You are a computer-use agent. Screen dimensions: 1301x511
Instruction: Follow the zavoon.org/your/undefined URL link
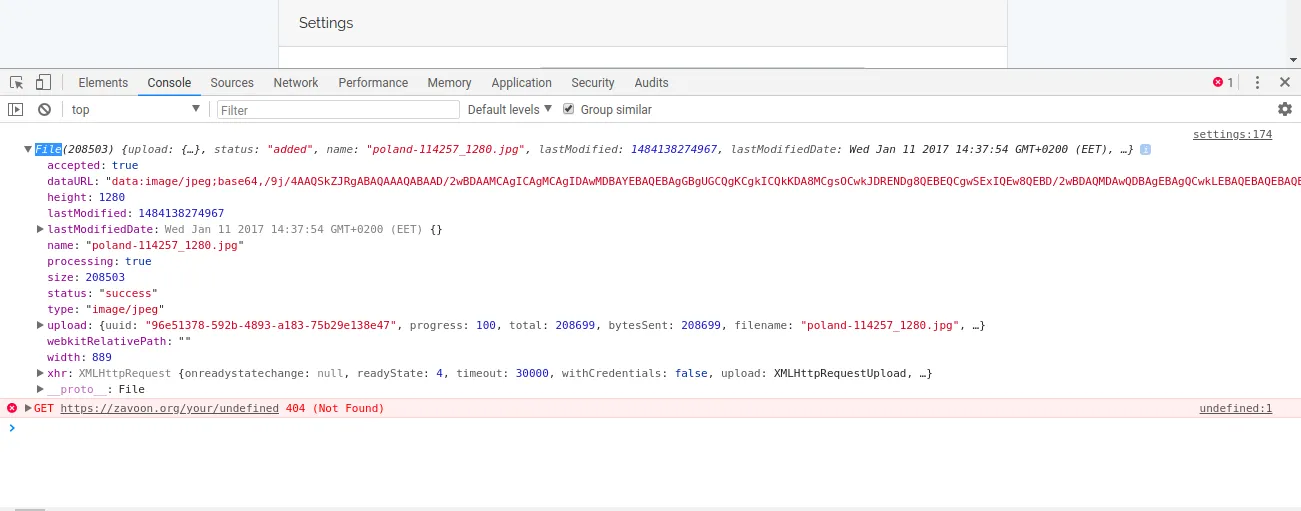(x=169, y=408)
